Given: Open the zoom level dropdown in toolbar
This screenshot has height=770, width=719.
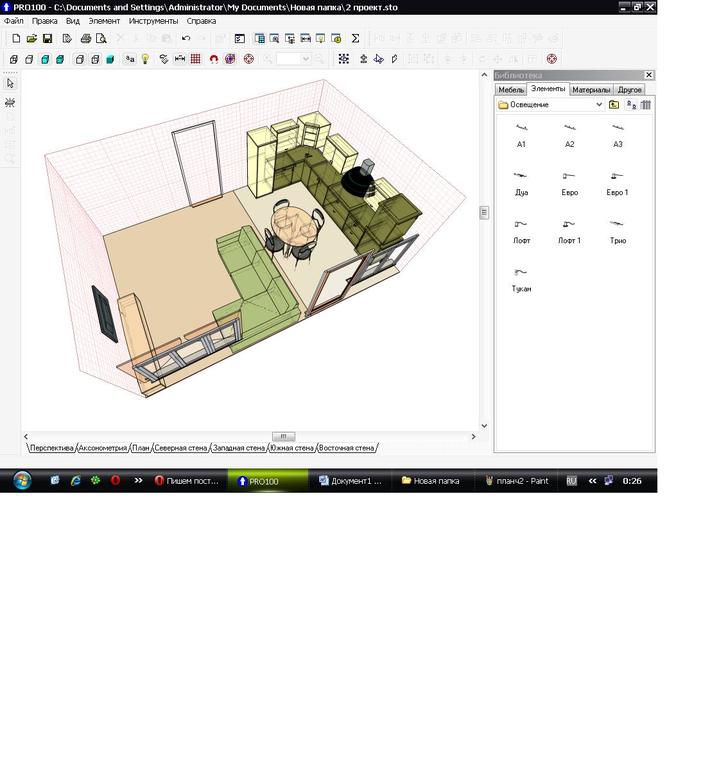Looking at the screenshot, I should (x=306, y=59).
